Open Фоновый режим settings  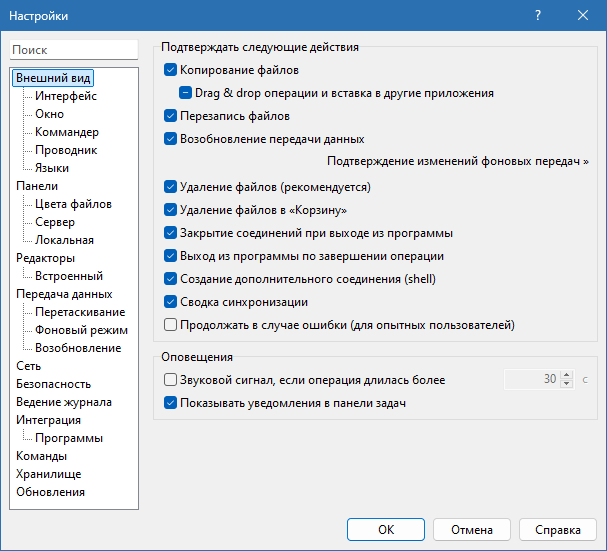81,330
